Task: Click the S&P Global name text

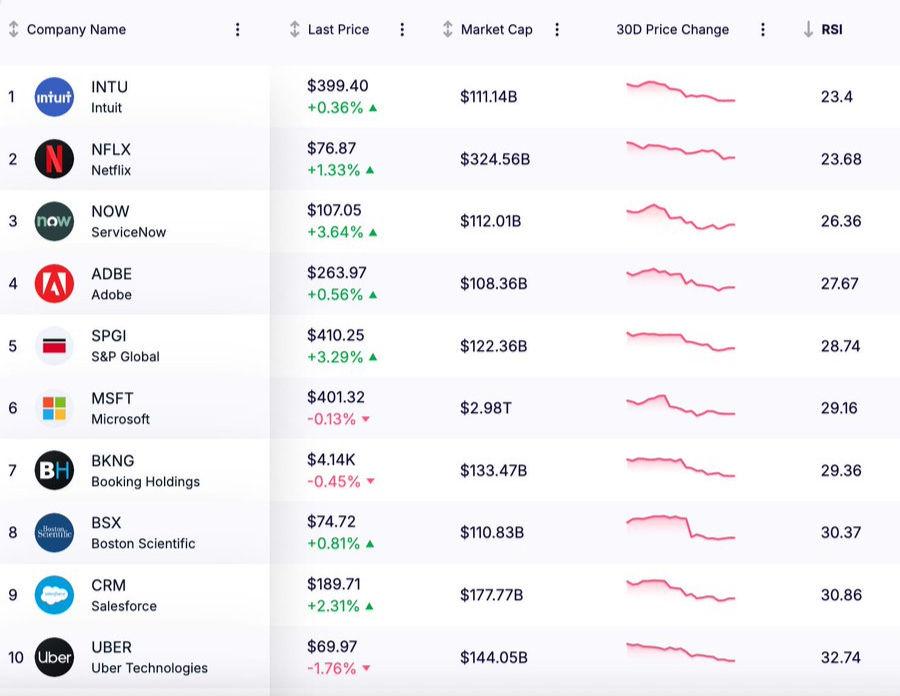Action: pyautogui.click(x=126, y=356)
